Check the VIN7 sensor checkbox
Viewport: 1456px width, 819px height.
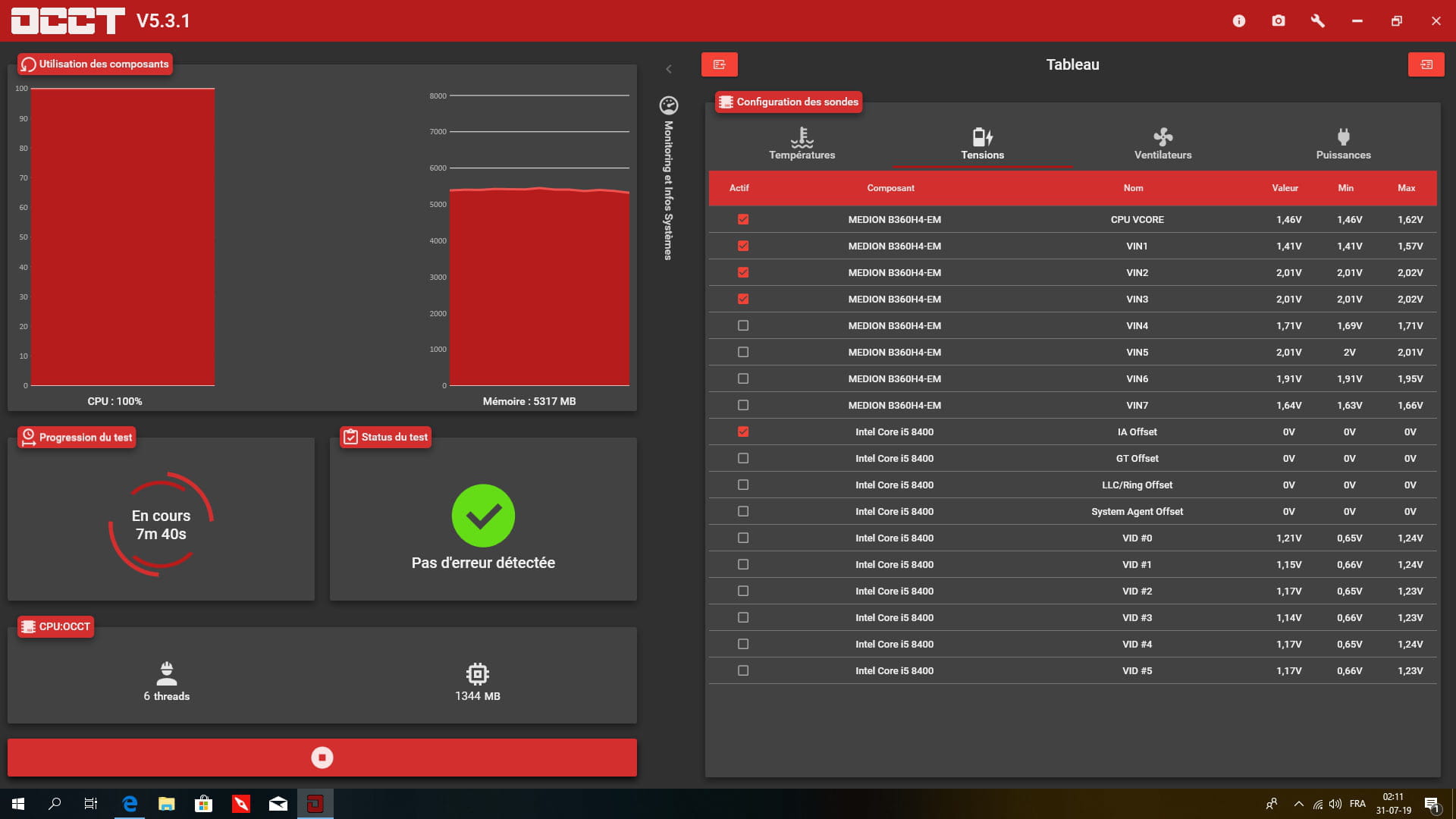tap(743, 405)
